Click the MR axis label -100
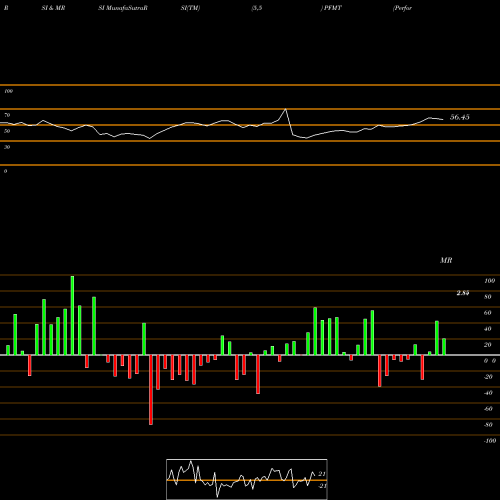This screenshot has height=500, width=500. pos(490,441)
